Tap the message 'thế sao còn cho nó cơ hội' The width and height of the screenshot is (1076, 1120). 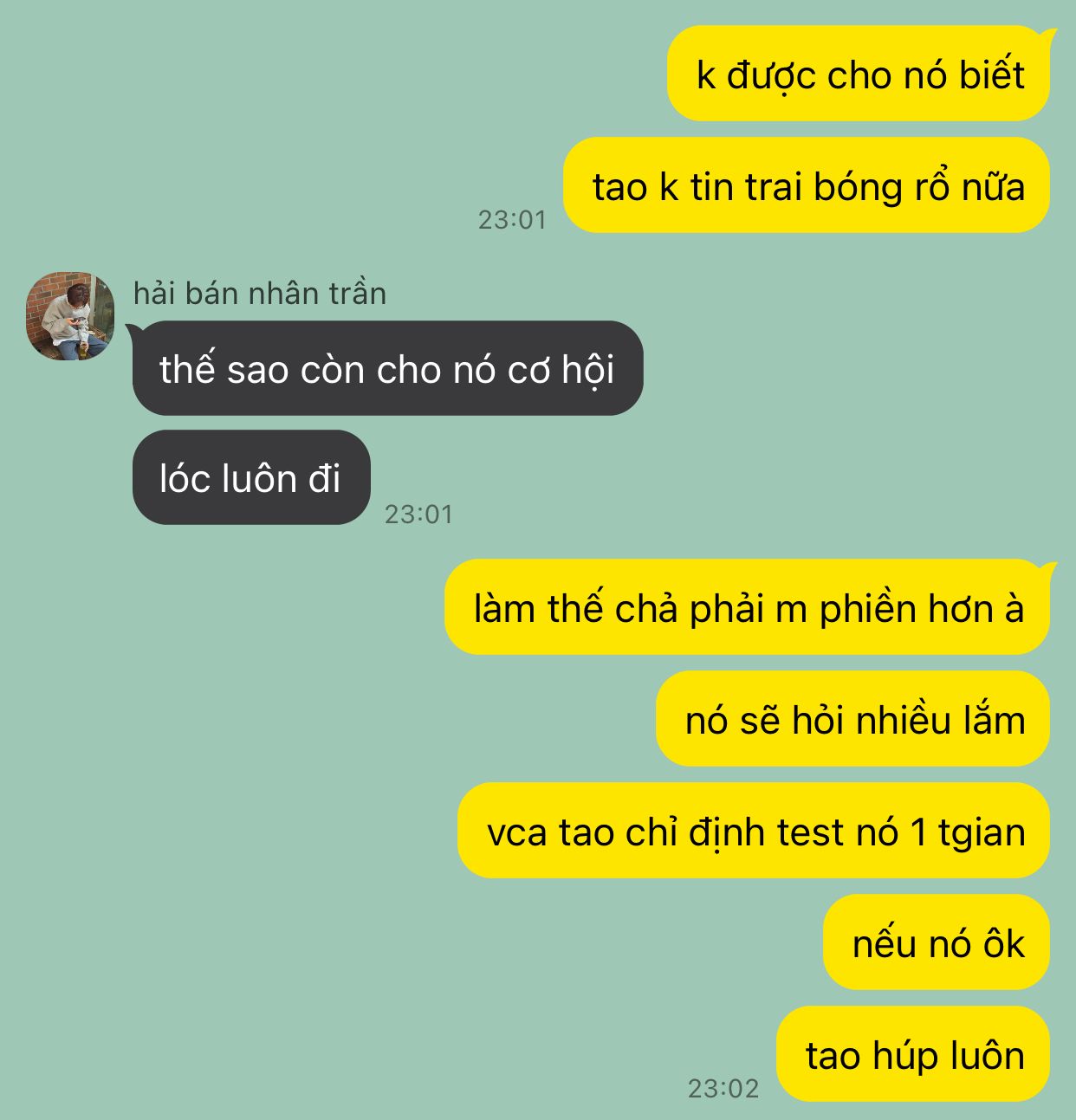click(387, 368)
